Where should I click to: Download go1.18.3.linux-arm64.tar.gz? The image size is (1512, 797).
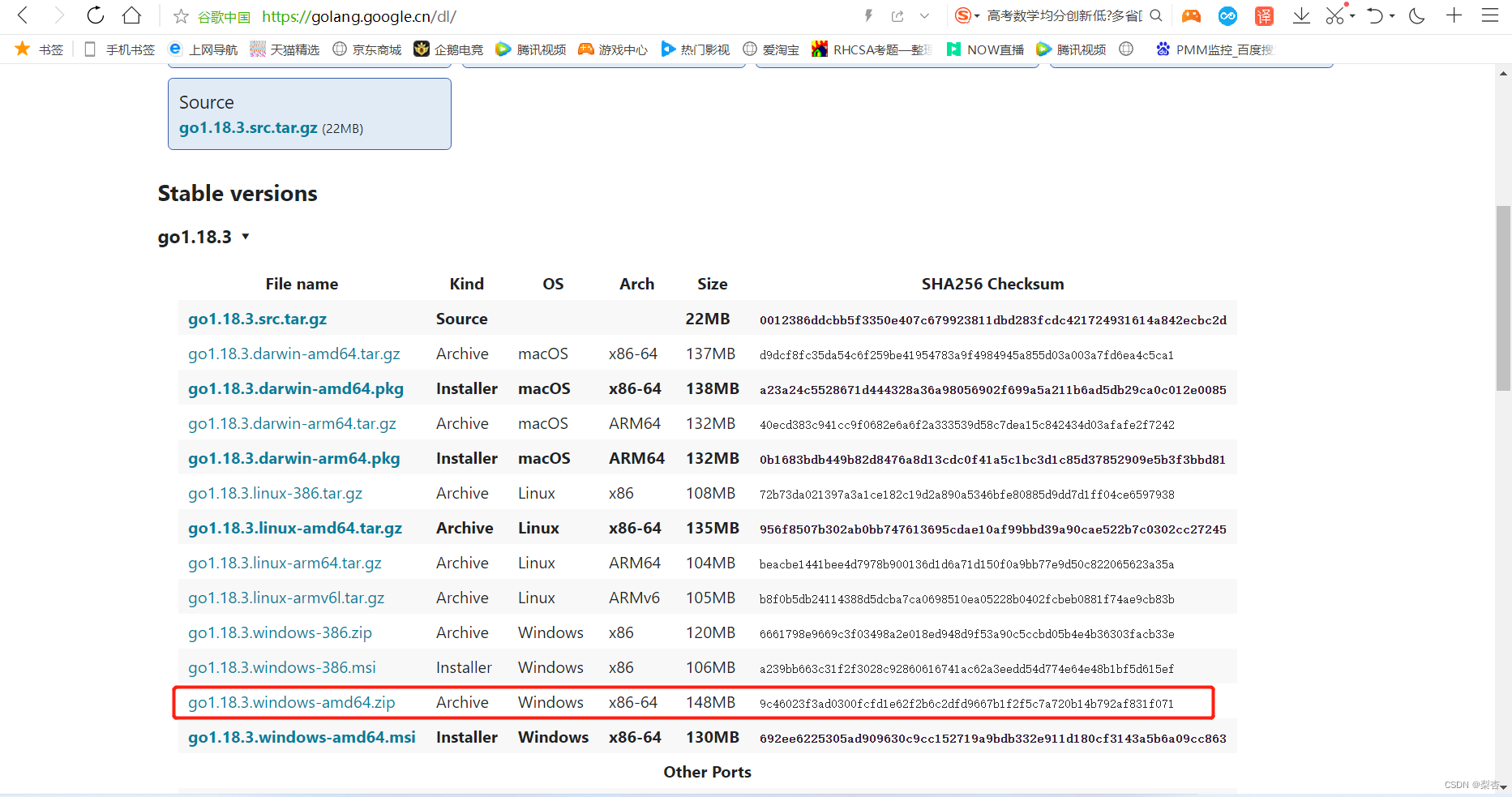[x=285, y=563]
